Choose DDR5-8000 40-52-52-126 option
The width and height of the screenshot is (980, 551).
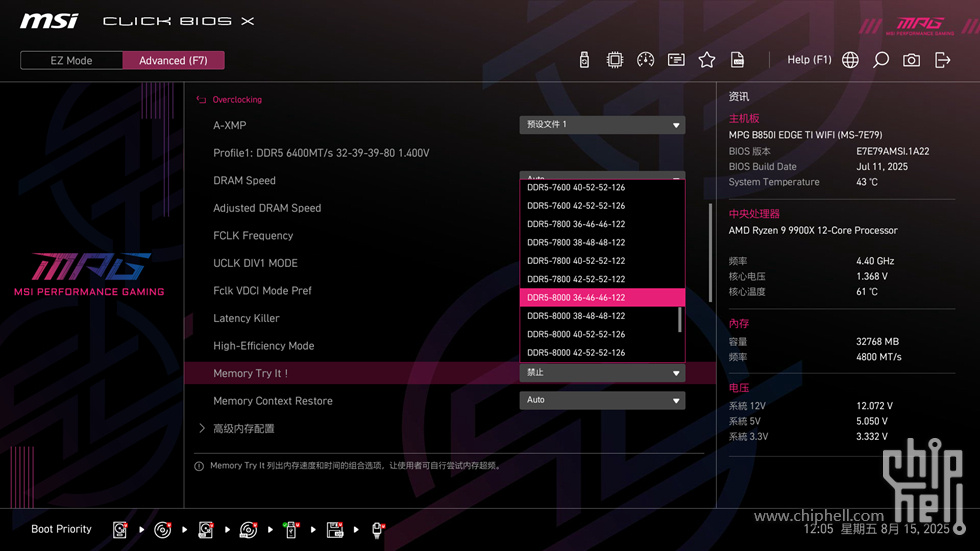(x=602, y=334)
